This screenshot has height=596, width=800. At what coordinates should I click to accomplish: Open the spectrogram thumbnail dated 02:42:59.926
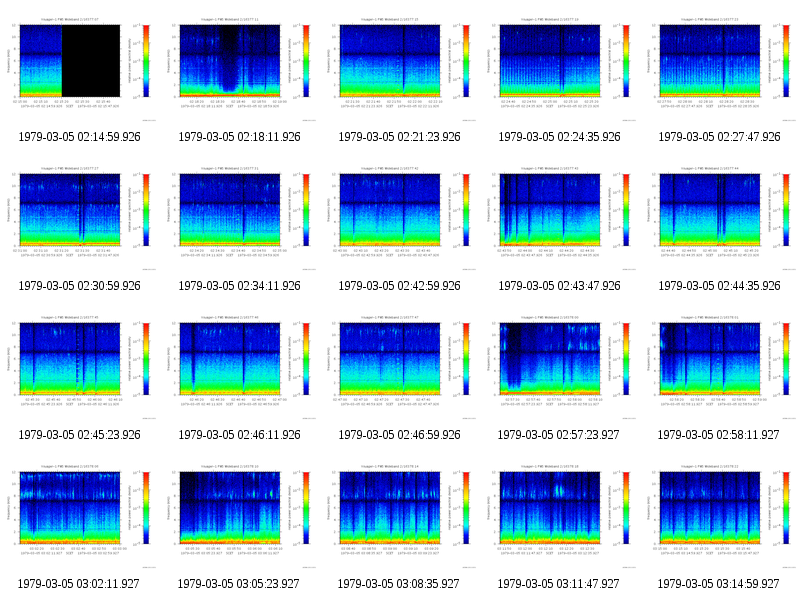(x=399, y=218)
